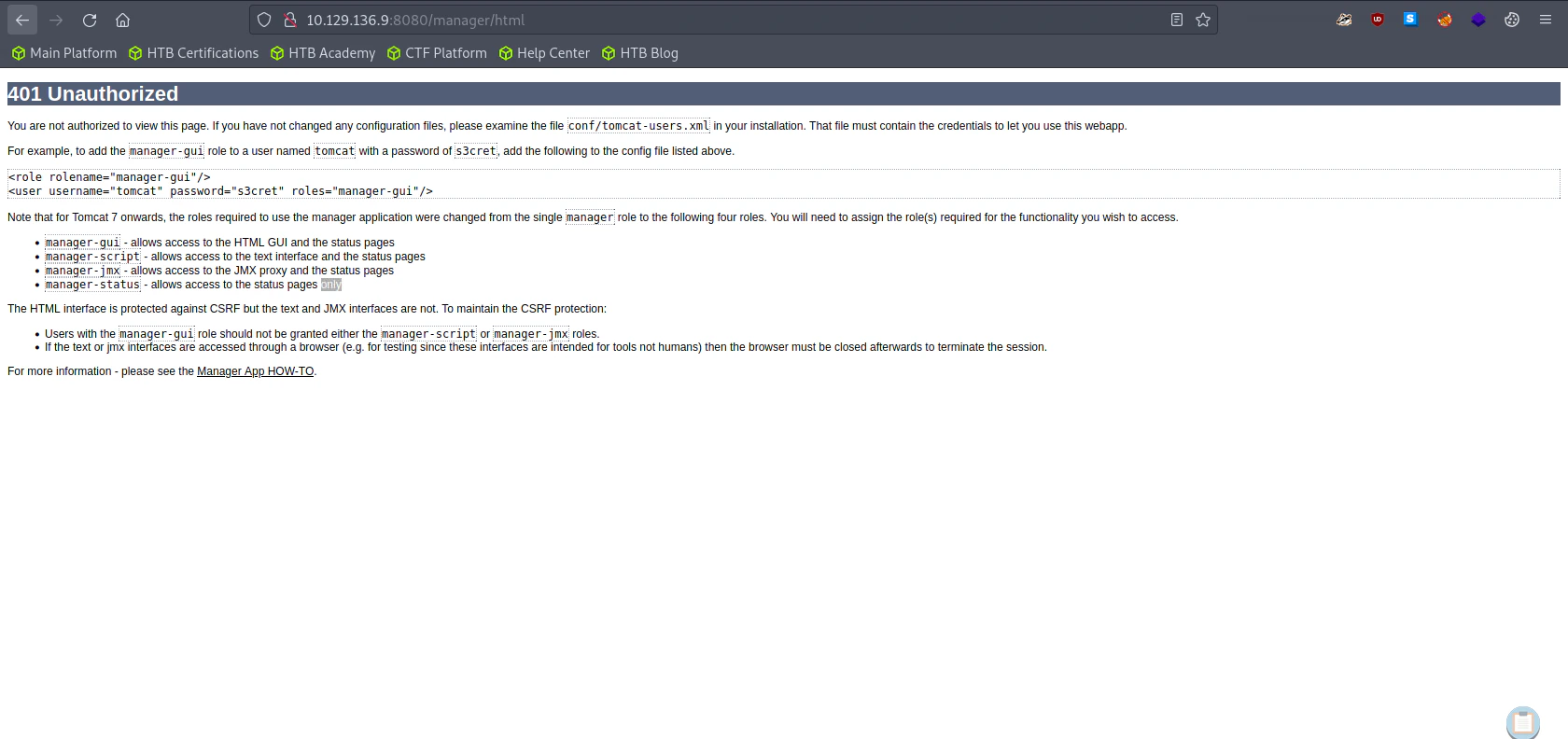Screen dimensions: 1568x739
Task: Open the CTF Platform bookmark
Action: click(437, 53)
